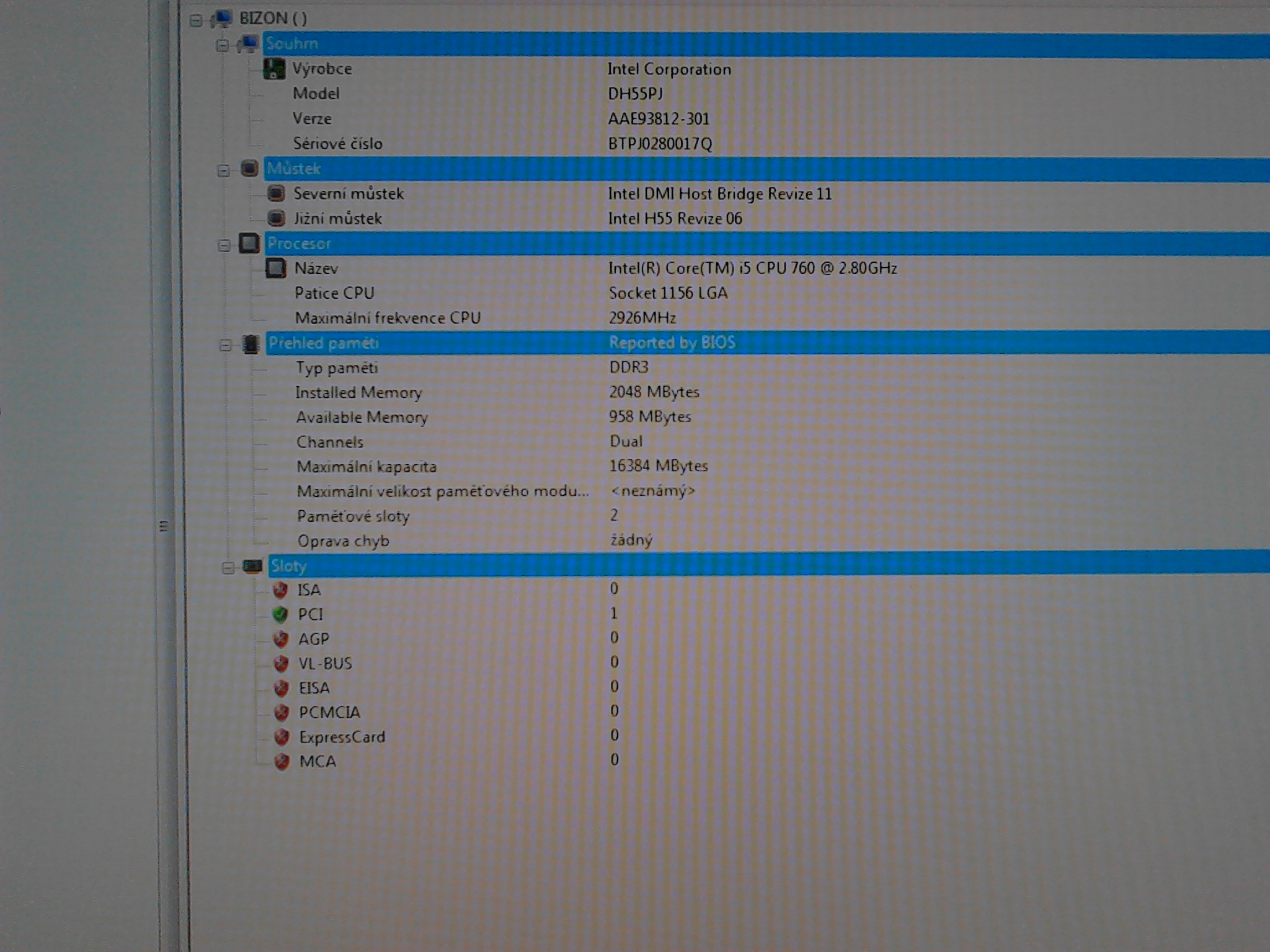Click the green shield icon beside PCI
The height and width of the screenshot is (952, 1270).
pos(280,614)
